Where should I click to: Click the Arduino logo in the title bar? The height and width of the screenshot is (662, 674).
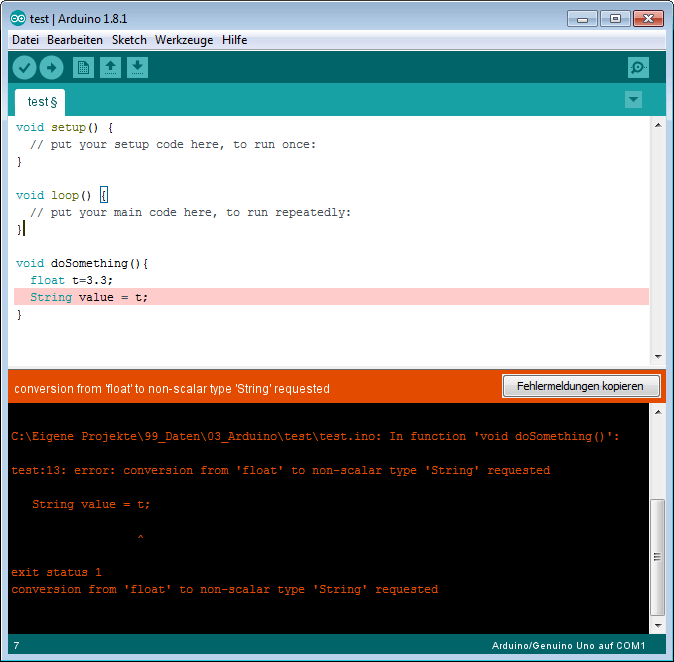18,18
